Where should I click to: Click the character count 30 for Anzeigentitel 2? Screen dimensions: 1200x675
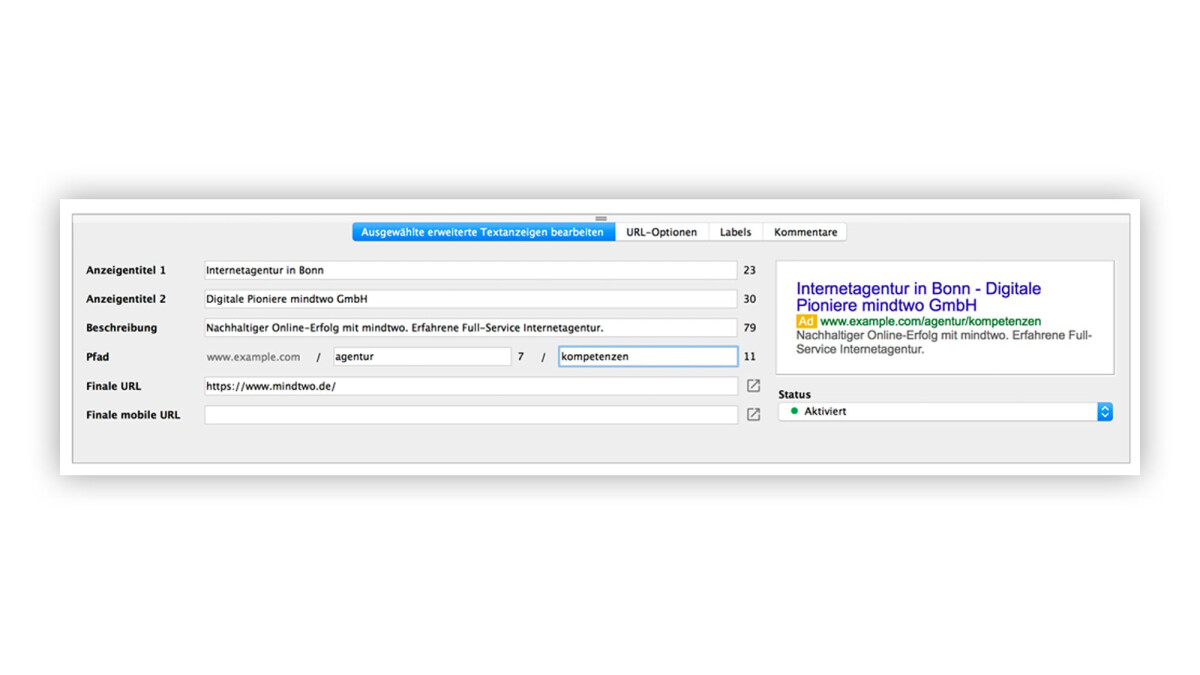click(749, 299)
